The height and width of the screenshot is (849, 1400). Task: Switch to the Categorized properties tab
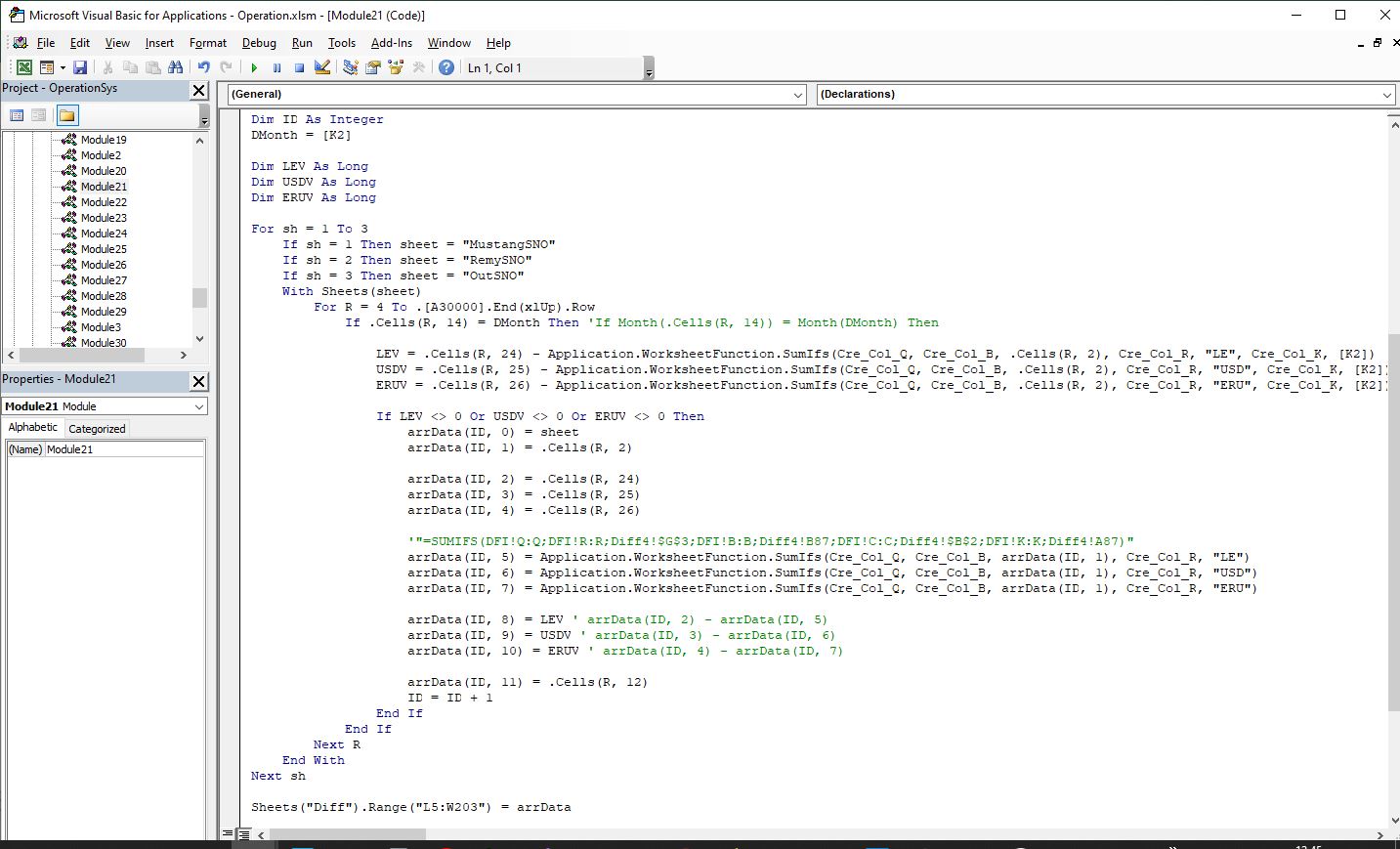(97, 428)
